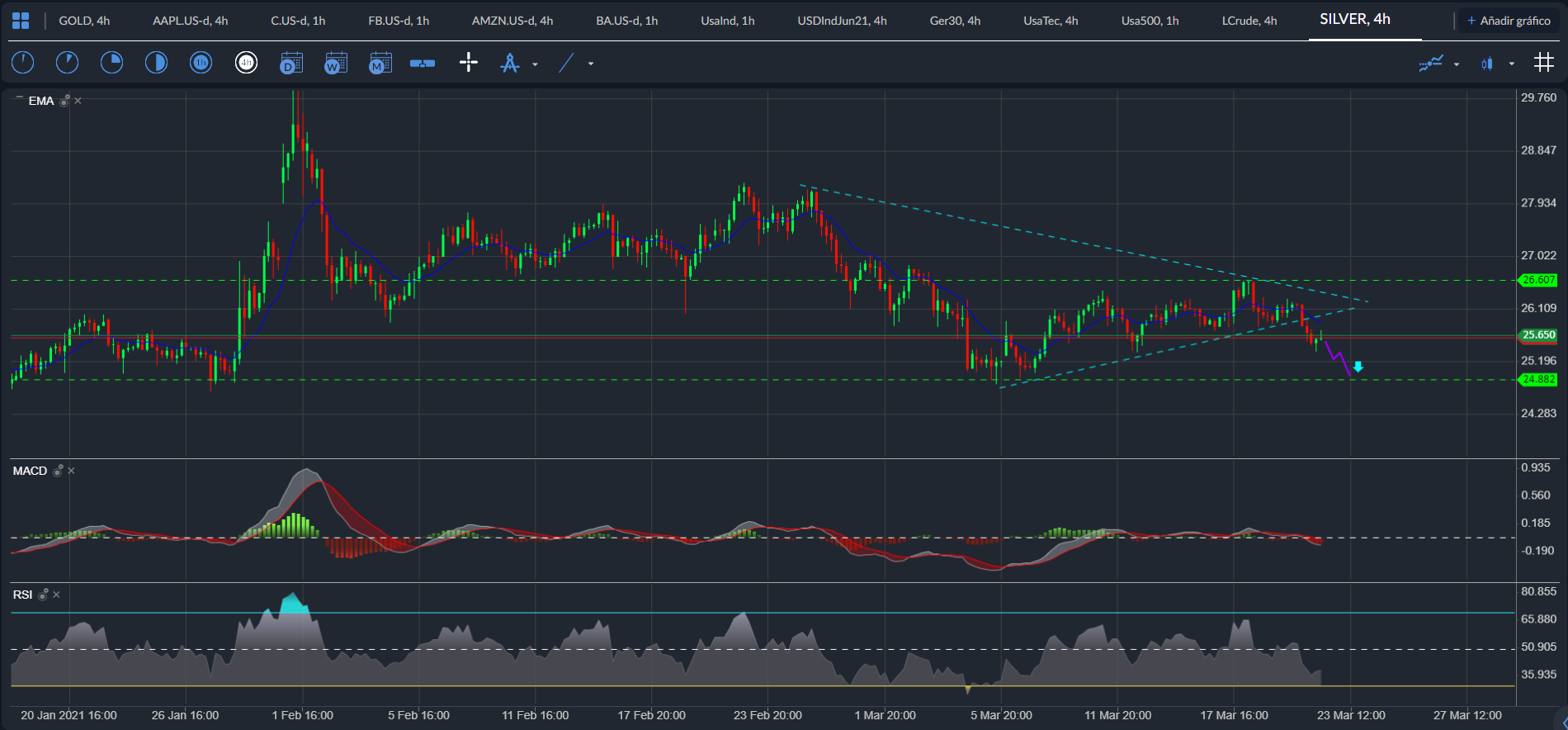Activate the crosshair cursor tool
The width and height of the screenshot is (1568, 730).
469,63
